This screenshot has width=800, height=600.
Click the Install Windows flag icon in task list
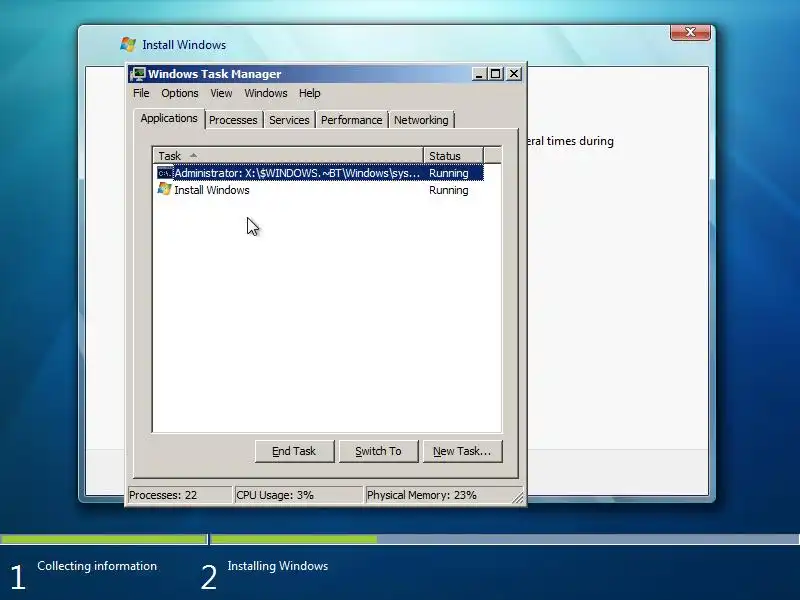[x=164, y=189]
